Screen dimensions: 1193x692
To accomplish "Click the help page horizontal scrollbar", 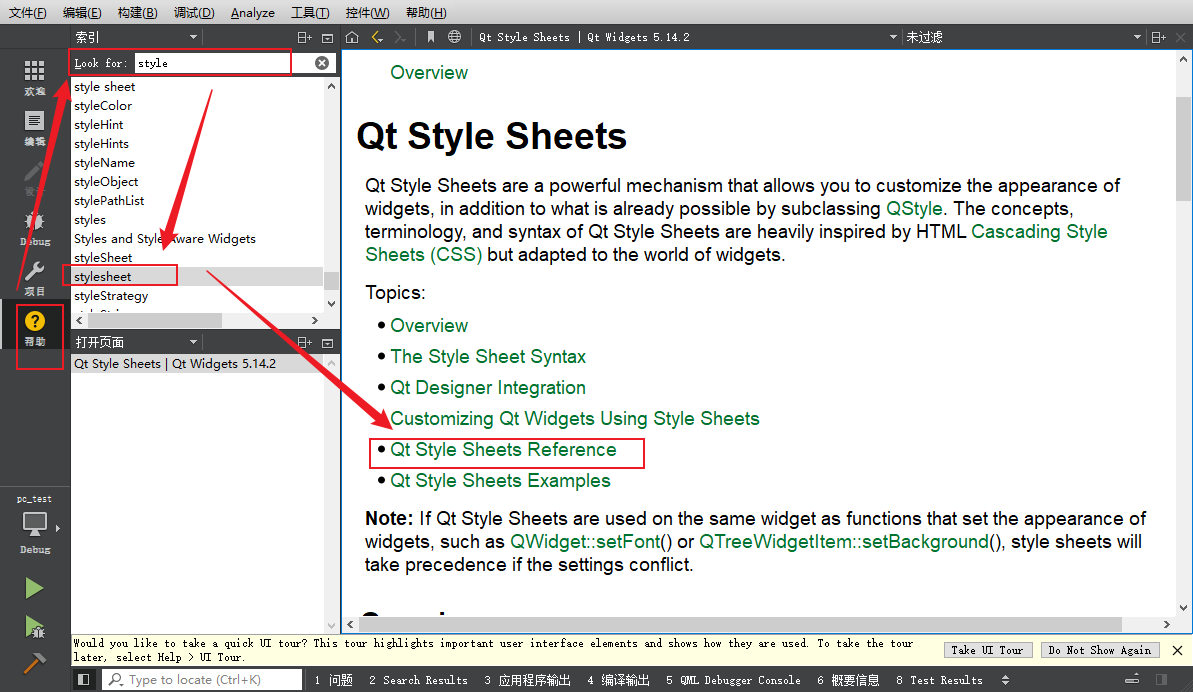I will point(740,624).
